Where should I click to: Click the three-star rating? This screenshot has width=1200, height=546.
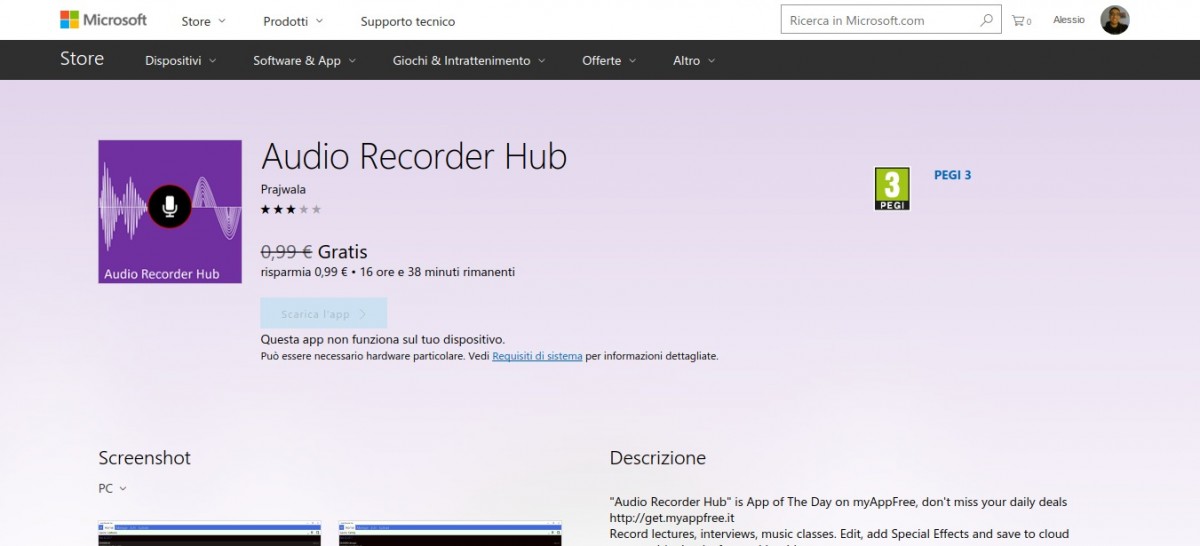(x=291, y=209)
